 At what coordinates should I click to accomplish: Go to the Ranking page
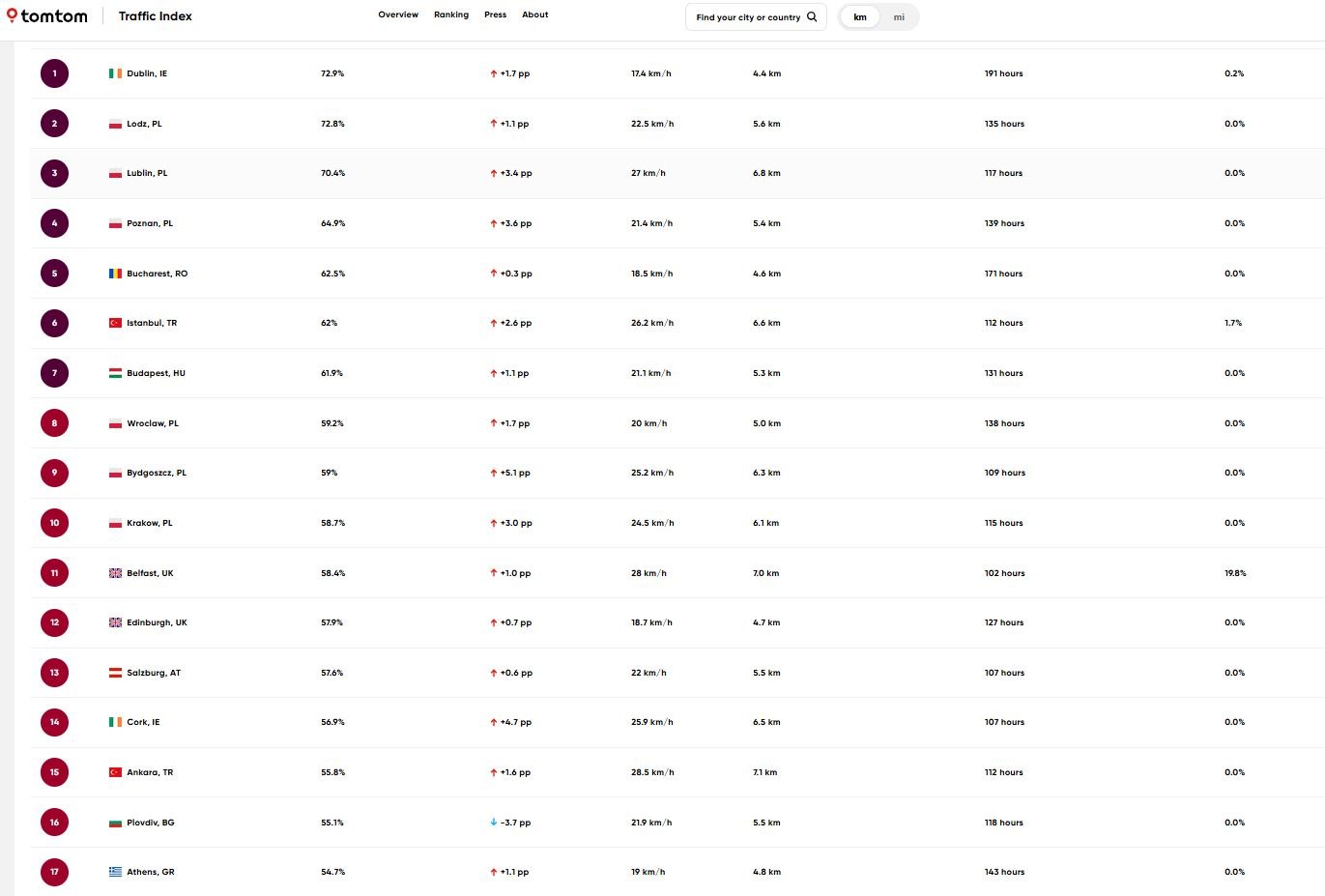tap(451, 14)
